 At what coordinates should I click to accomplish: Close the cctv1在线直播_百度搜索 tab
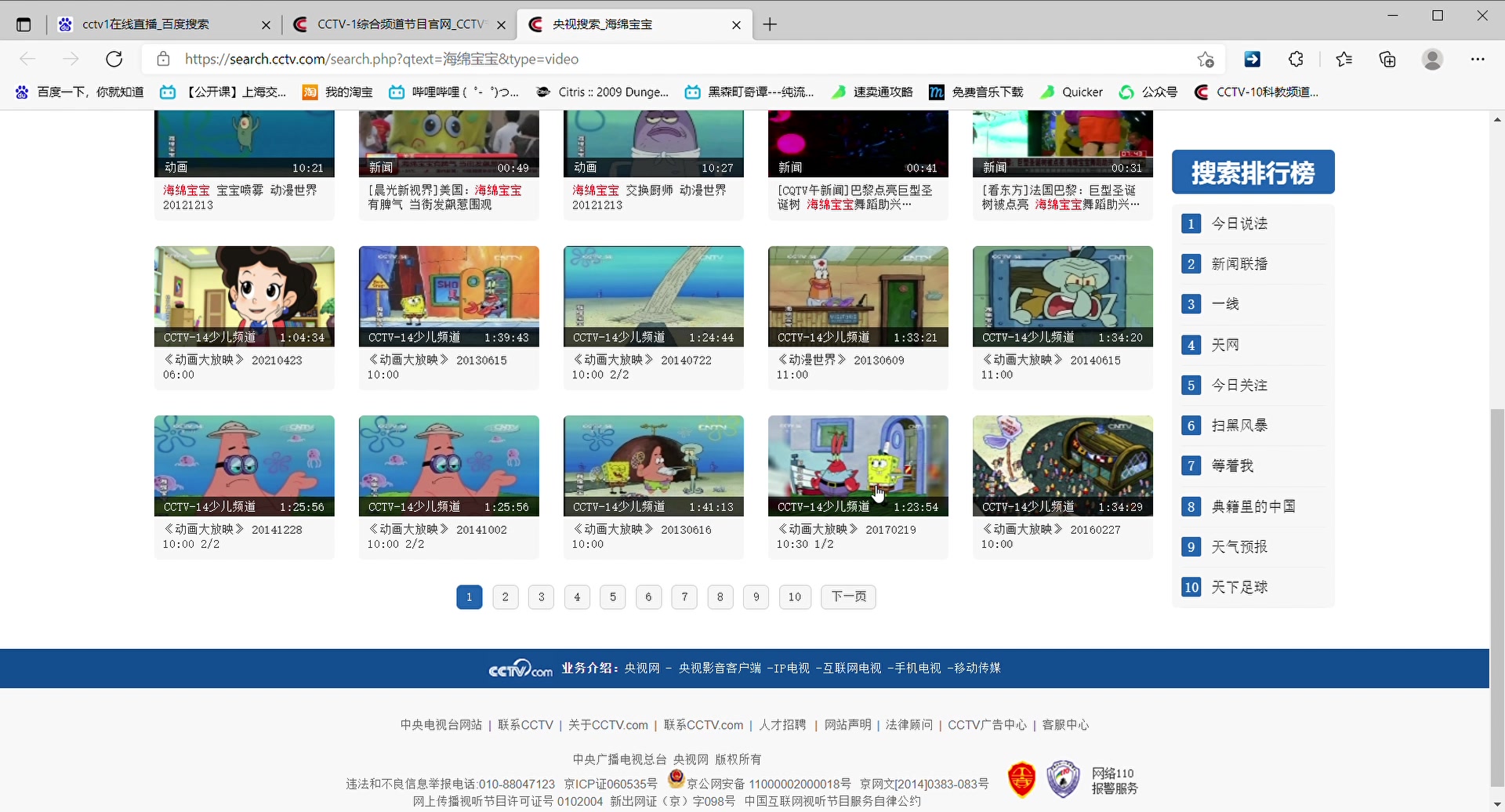click(x=266, y=25)
